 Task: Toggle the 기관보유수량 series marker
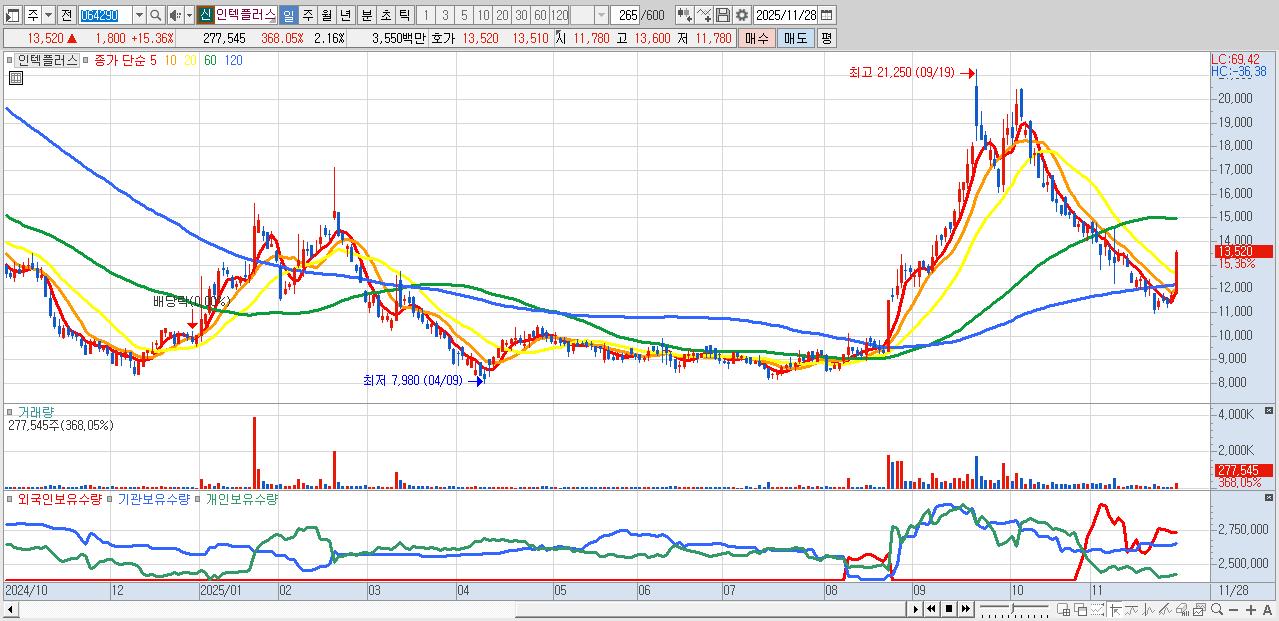(x=111, y=498)
